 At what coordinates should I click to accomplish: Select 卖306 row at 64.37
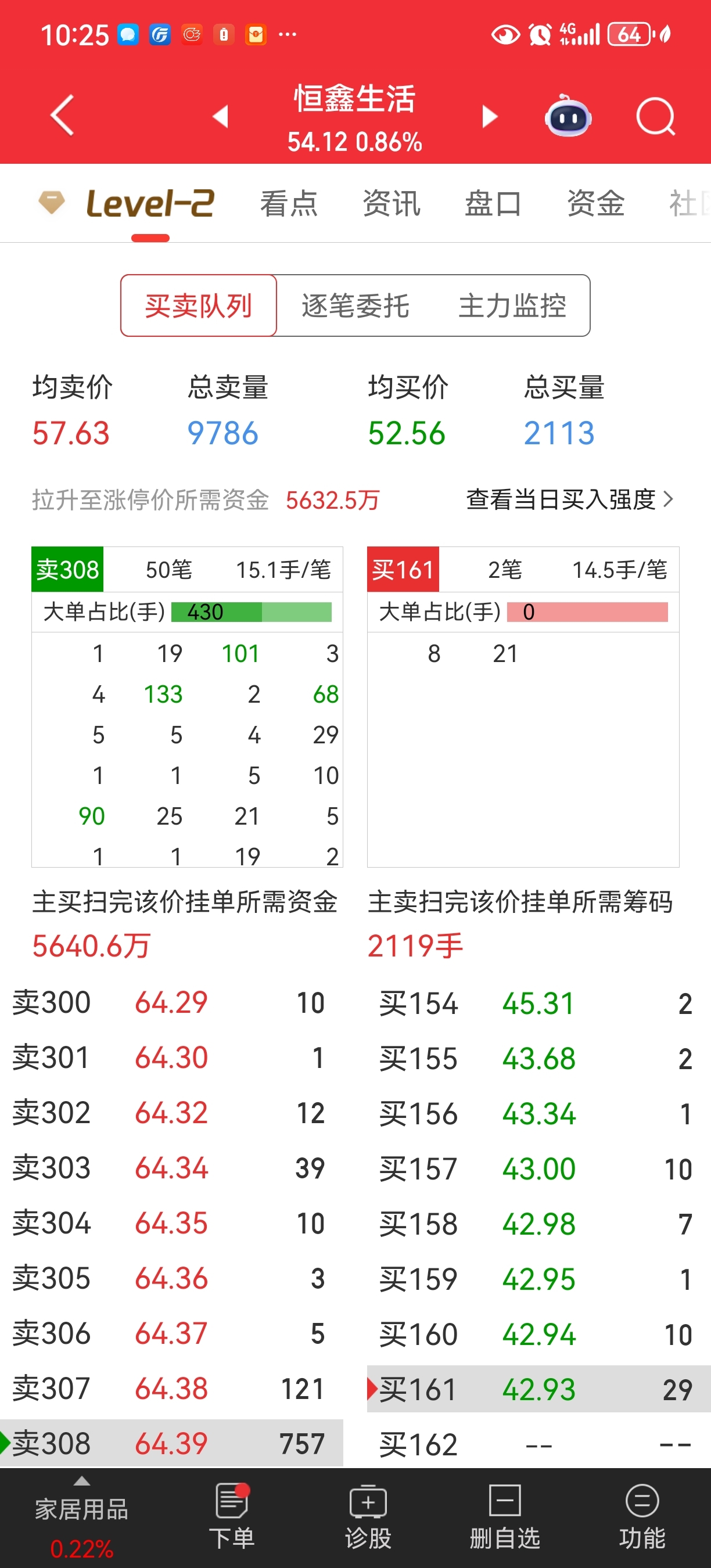[x=172, y=1333]
